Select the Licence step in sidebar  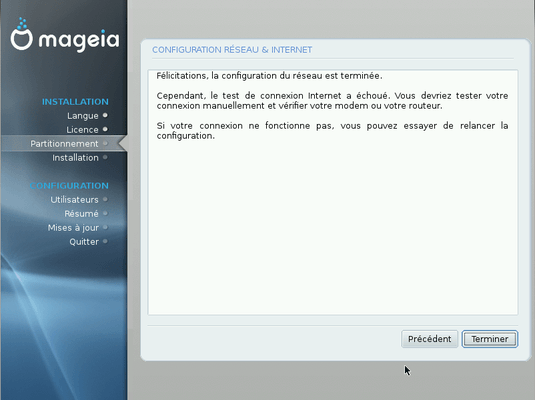point(82,130)
